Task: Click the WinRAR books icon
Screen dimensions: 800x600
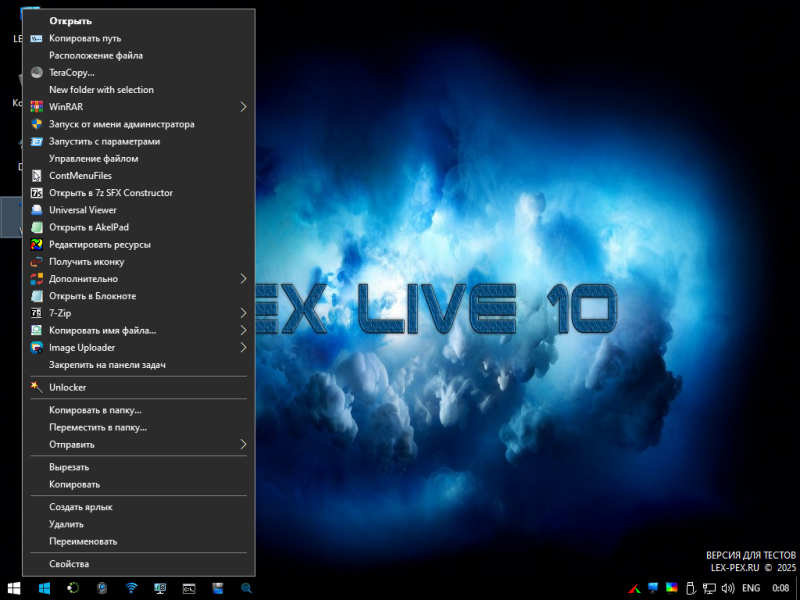Action: click(37, 107)
